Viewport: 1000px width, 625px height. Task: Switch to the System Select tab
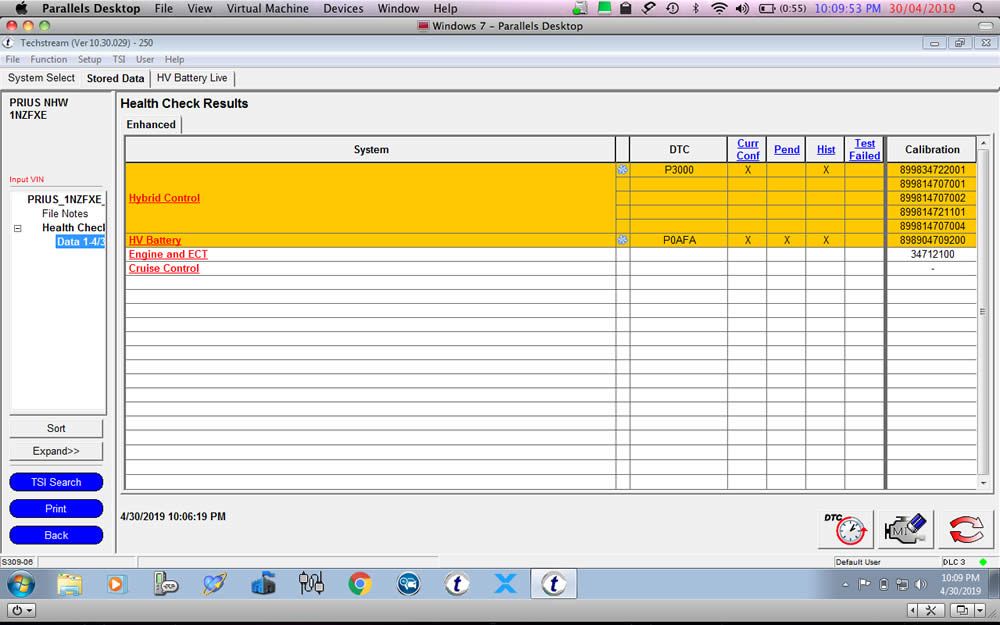pos(41,78)
